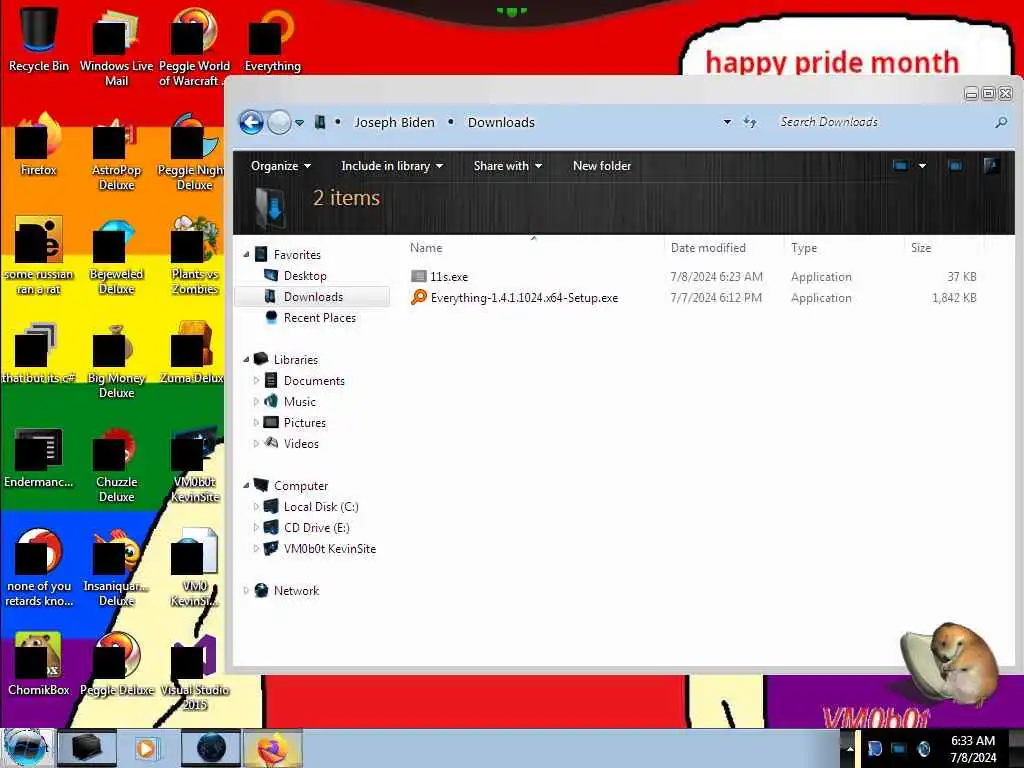This screenshot has width=1024, height=768.
Task: Click the Search Downloads field
Action: point(882,122)
